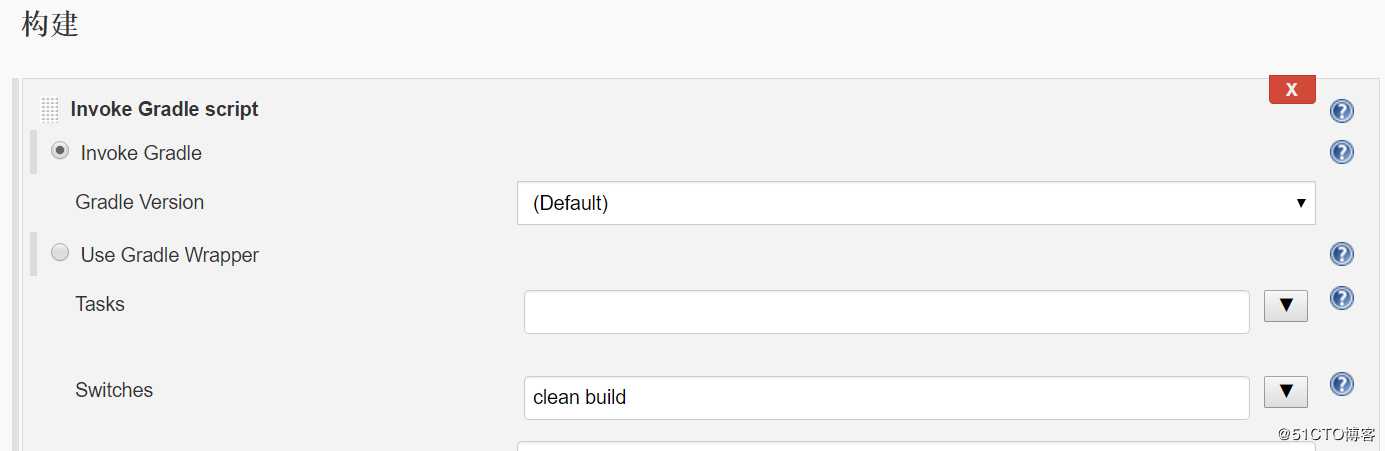
Task: Select the Invoke Gradle radio button
Action: coord(61,151)
